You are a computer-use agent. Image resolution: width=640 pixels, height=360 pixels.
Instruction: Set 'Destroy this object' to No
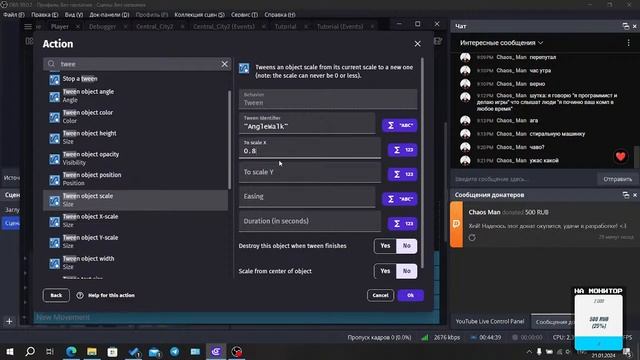click(407, 246)
